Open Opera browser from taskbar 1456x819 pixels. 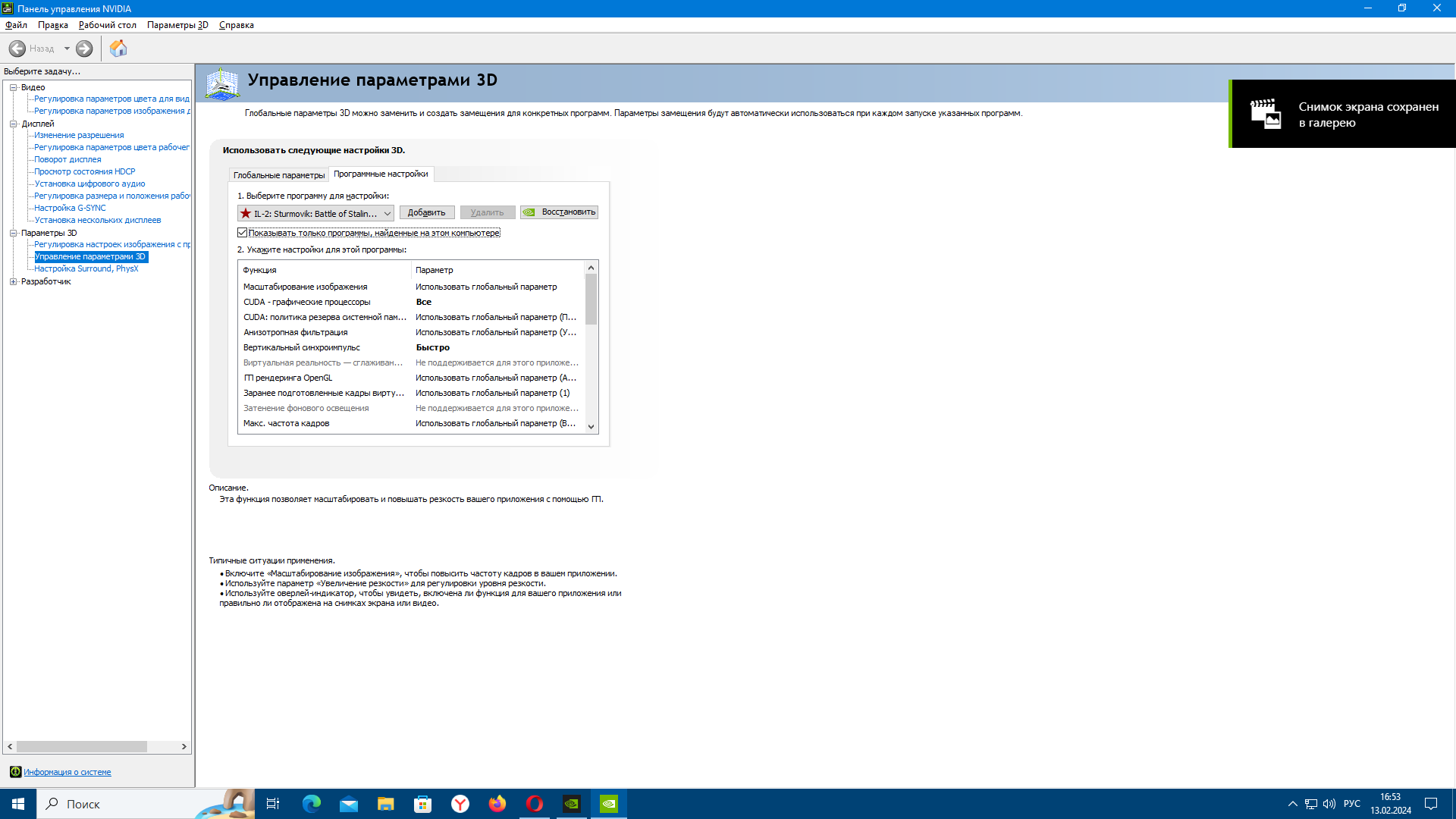[535, 804]
